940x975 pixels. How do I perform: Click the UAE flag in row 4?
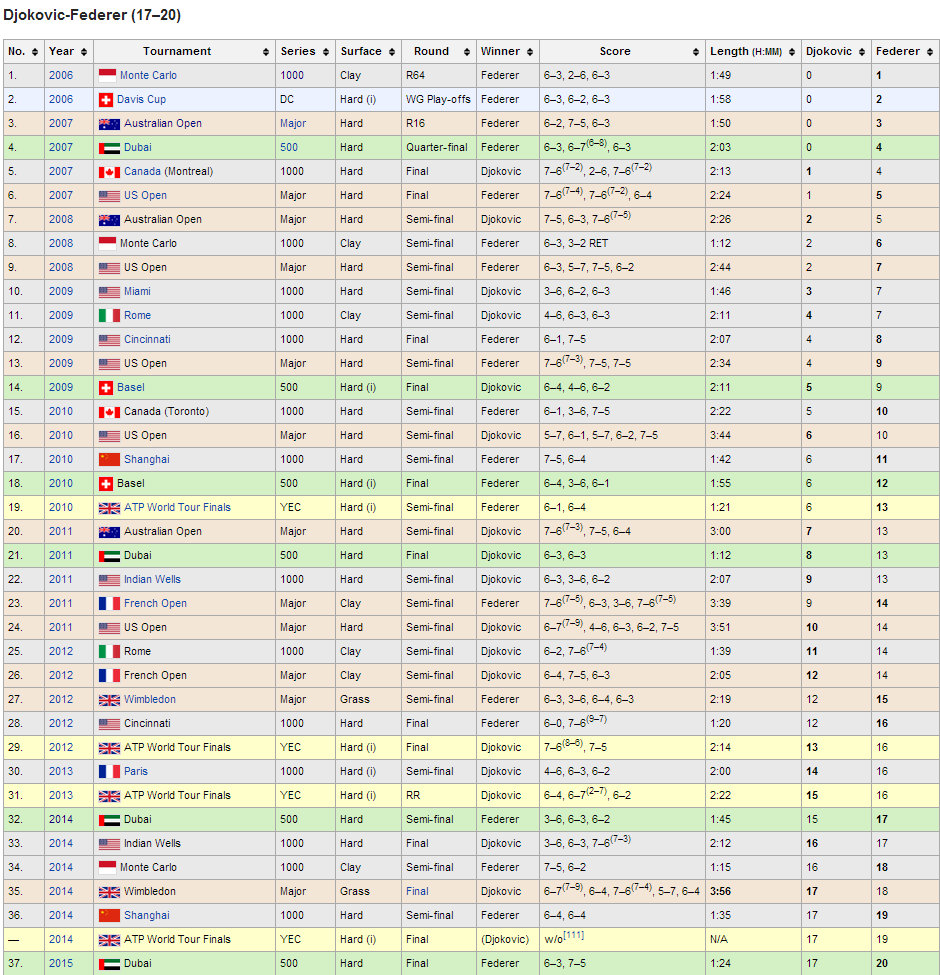coord(109,148)
